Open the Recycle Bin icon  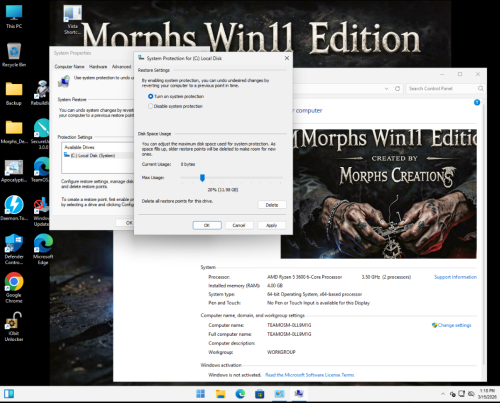point(14,55)
